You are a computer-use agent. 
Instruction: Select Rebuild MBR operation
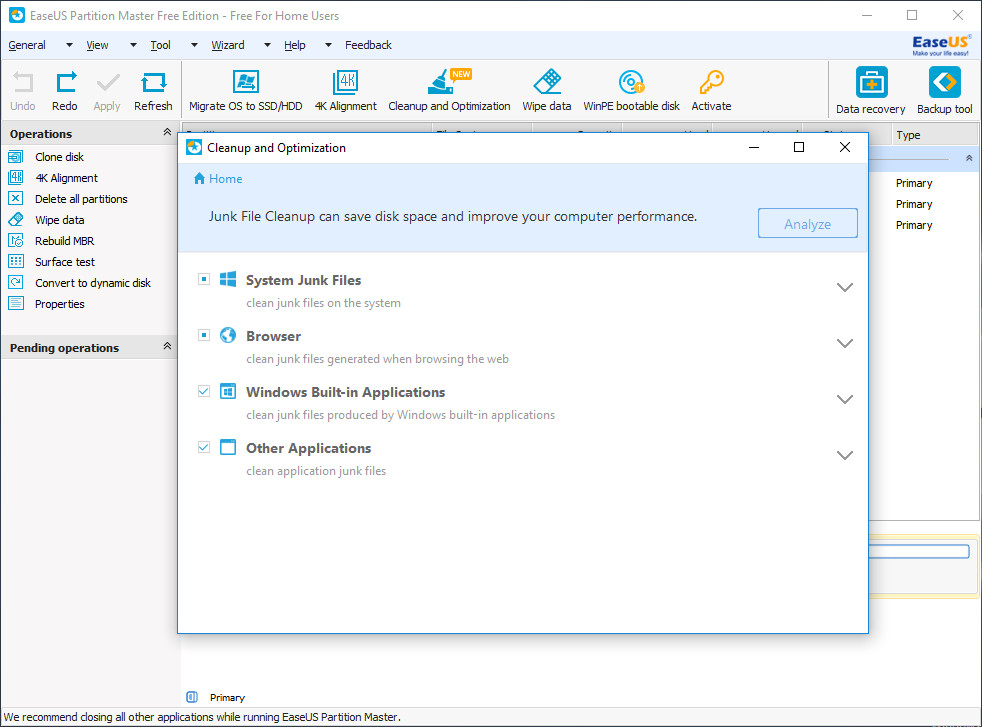pyautogui.click(x=65, y=241)
